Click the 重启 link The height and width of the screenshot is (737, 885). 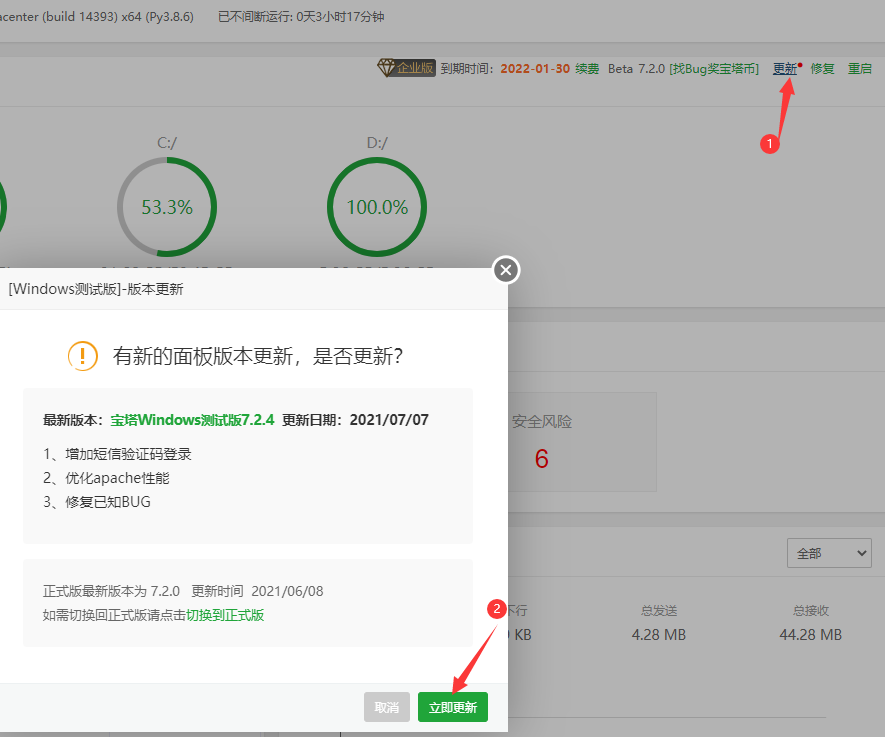860,69
